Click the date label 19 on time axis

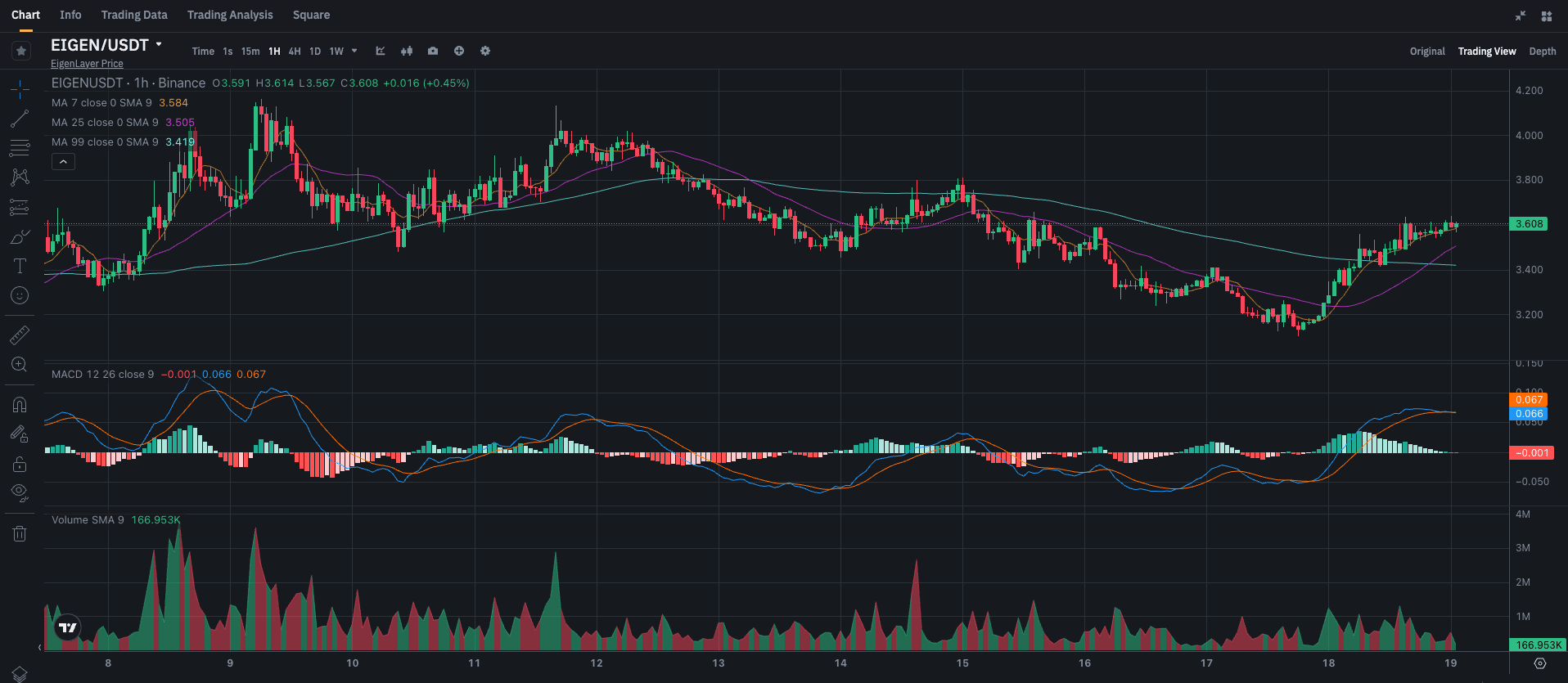tap(1451, 663)
